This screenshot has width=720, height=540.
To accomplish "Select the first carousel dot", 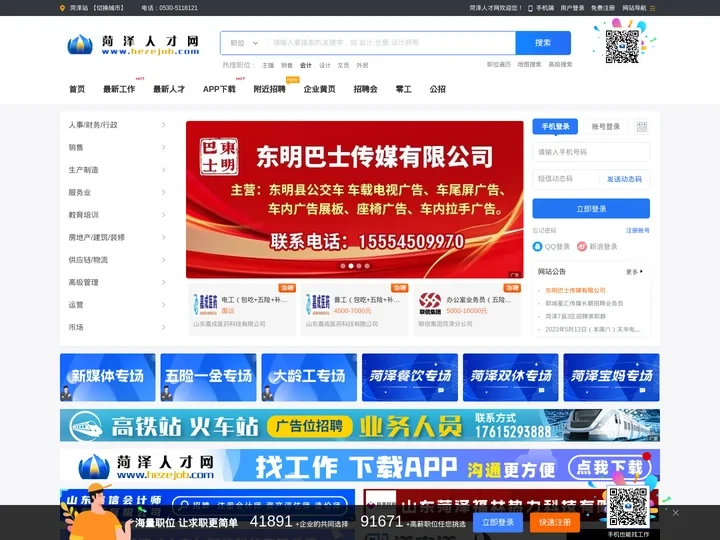I will (x=343, y=266).
